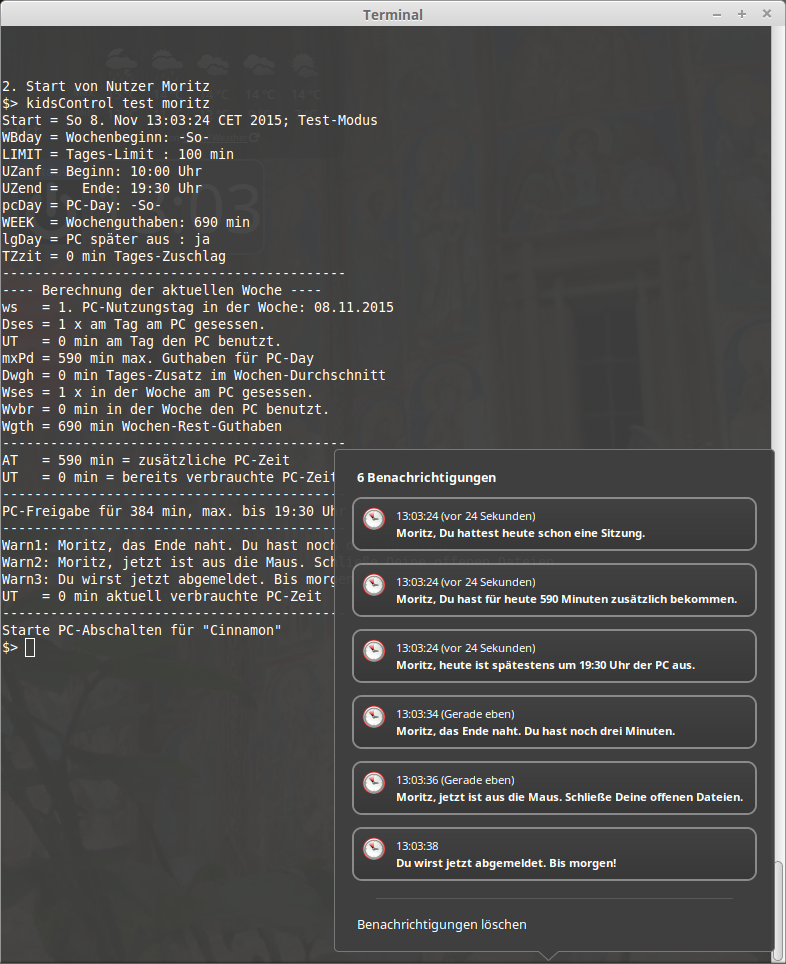Image resolution: width=786 pixels, height=964 pixels.
Task: Click timestamp '13:03:38' in last notification
Action: [417, 846]
